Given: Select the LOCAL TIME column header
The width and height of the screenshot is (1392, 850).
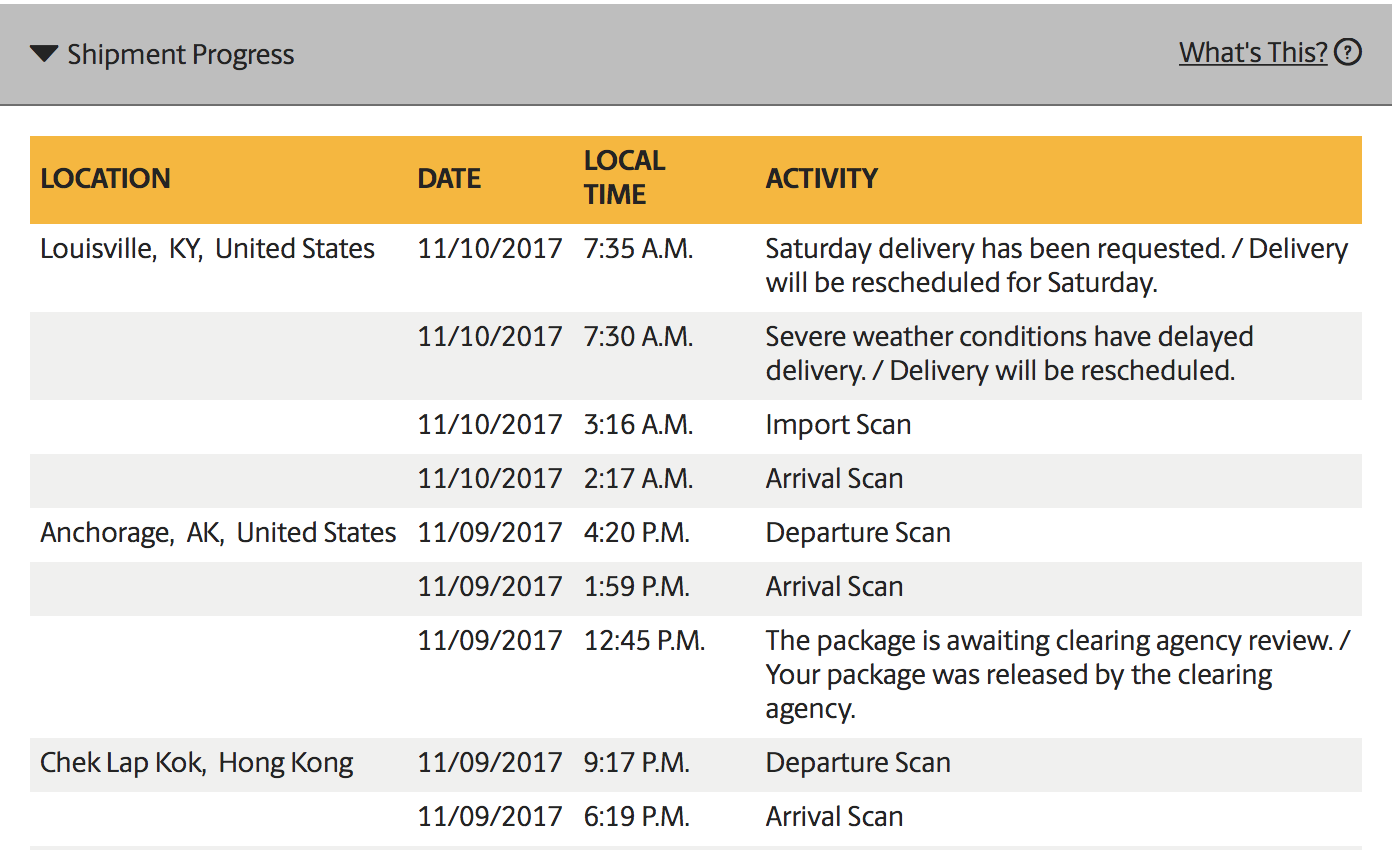Looking at the screenshot, I should click(x=624, y=177).
